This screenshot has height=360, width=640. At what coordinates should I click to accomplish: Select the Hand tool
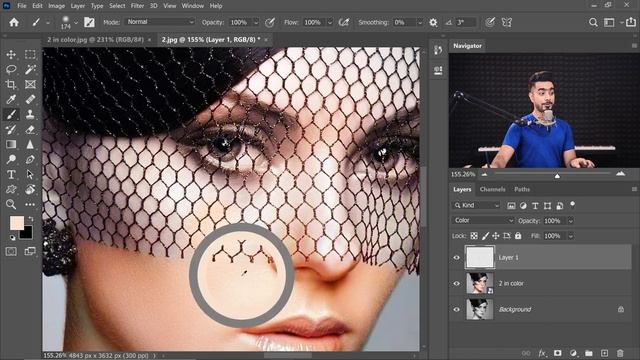click(x=30, y=189)
